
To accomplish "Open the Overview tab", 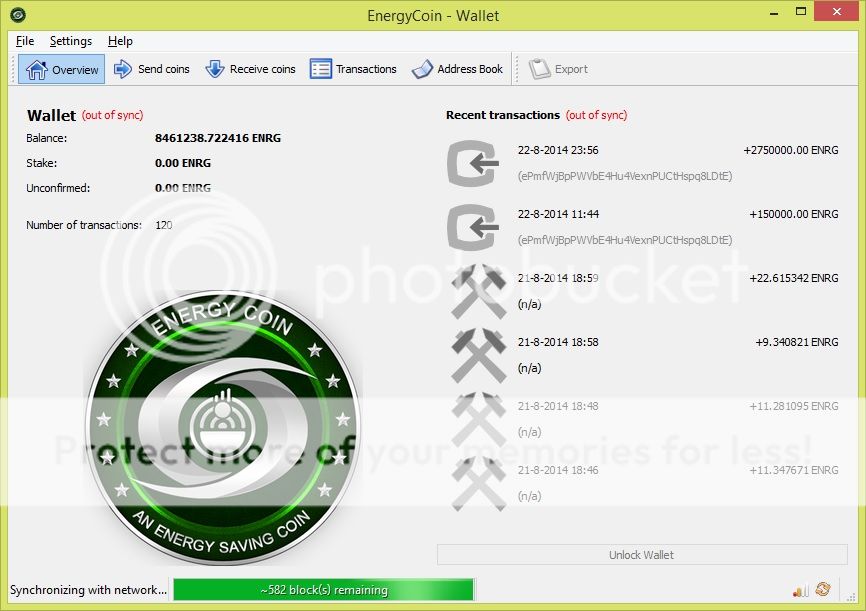I will pos(61,69).
